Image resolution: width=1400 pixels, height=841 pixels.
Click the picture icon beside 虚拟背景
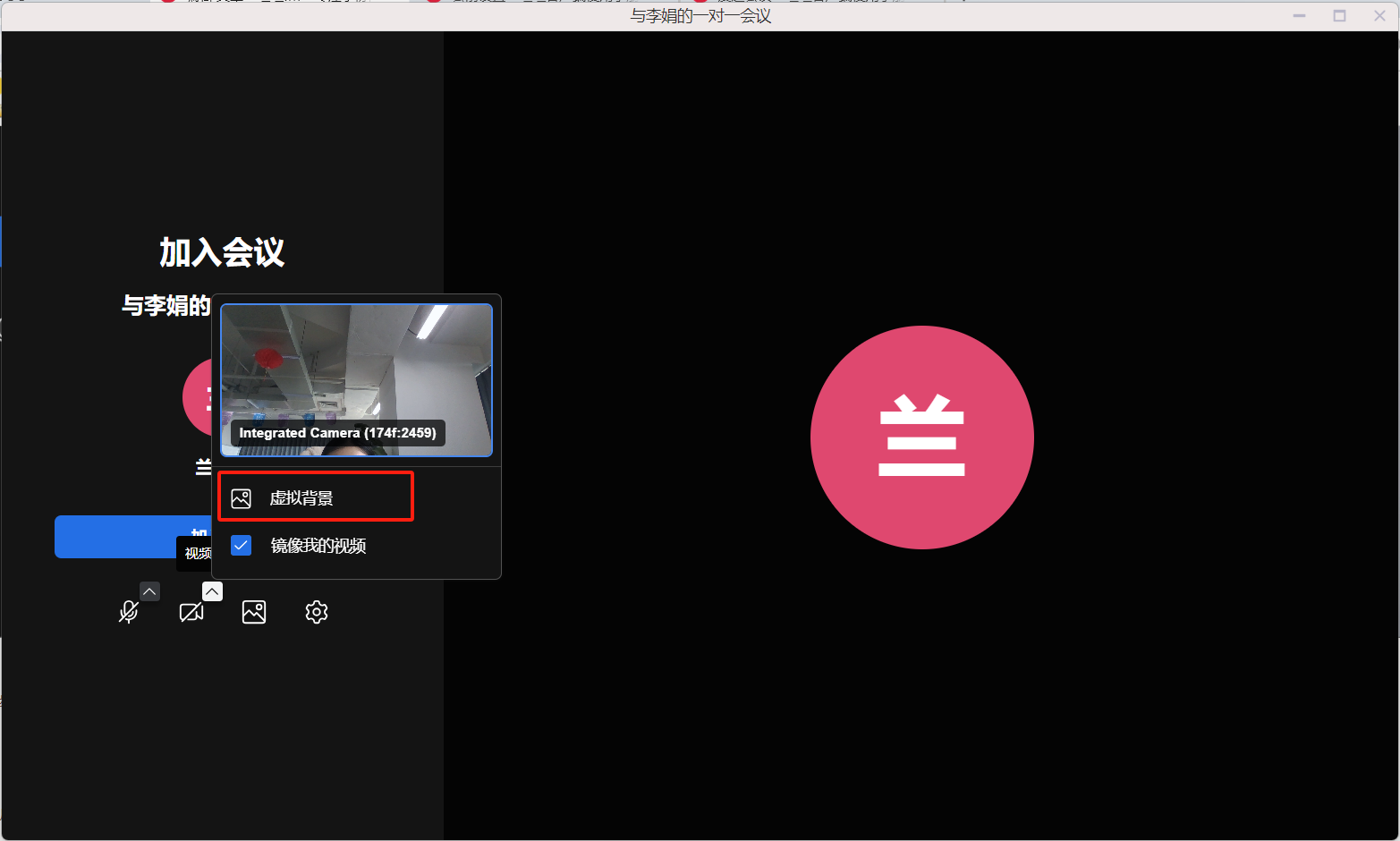click(x=242, y=498)
